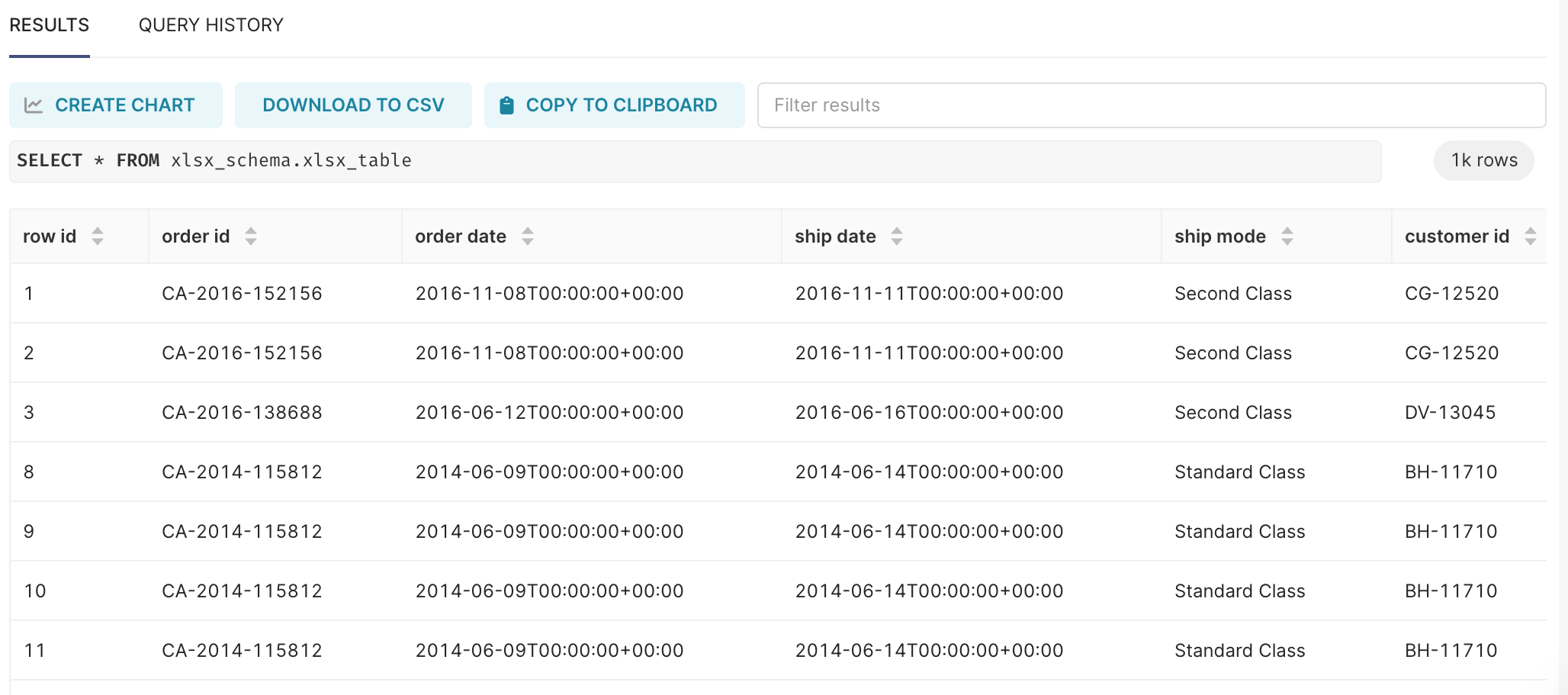The image size is (1568, 695).
Task: Click the 'ship date' column header text
Action: [x=835, y=236]
